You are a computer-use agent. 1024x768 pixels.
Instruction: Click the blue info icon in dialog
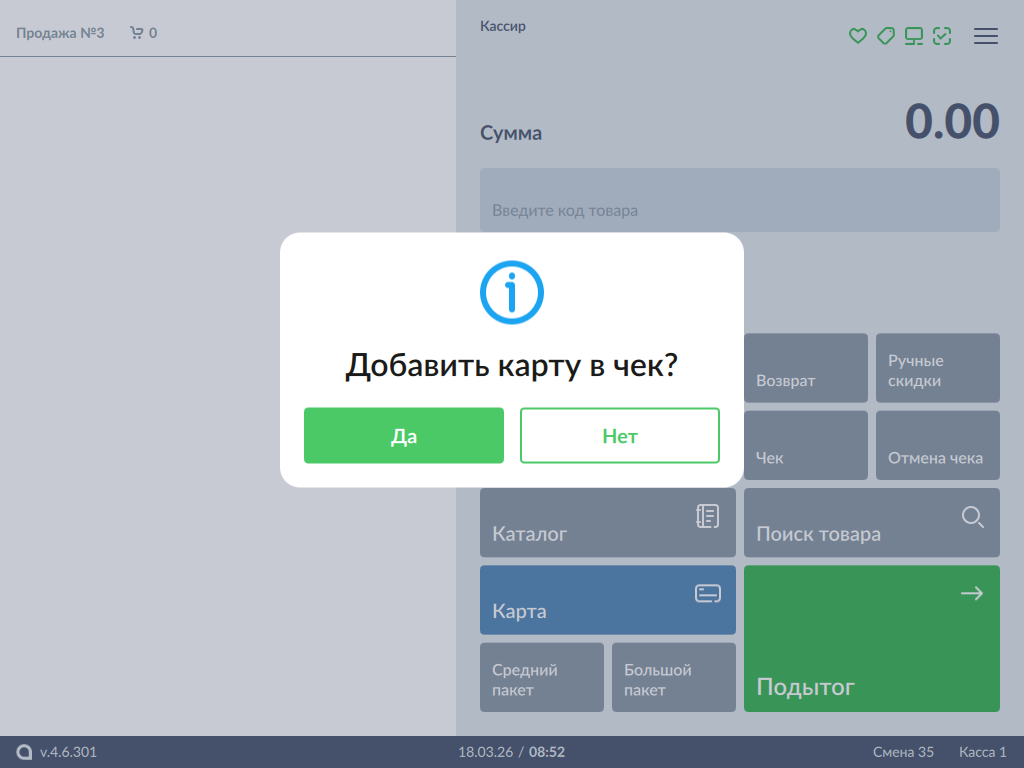point(511,292)
